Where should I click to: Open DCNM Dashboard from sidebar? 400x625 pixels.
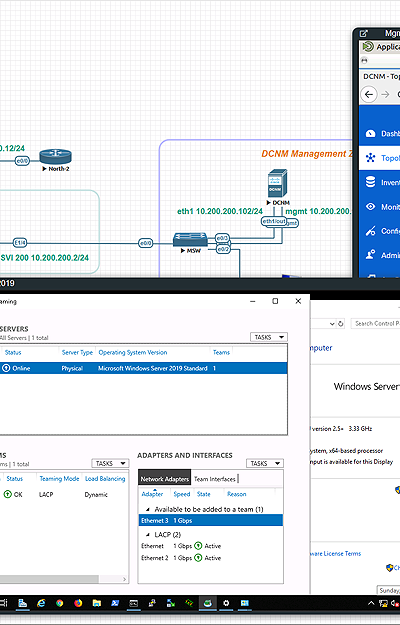379,133
